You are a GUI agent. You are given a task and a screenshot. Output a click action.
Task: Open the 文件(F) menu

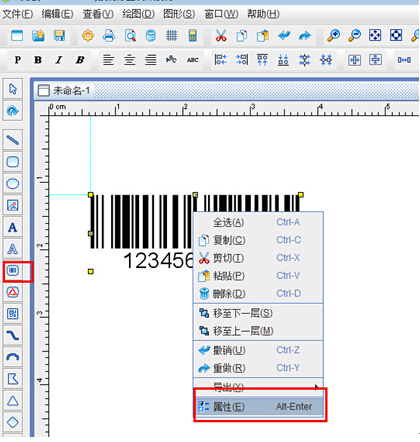point(18,14)
